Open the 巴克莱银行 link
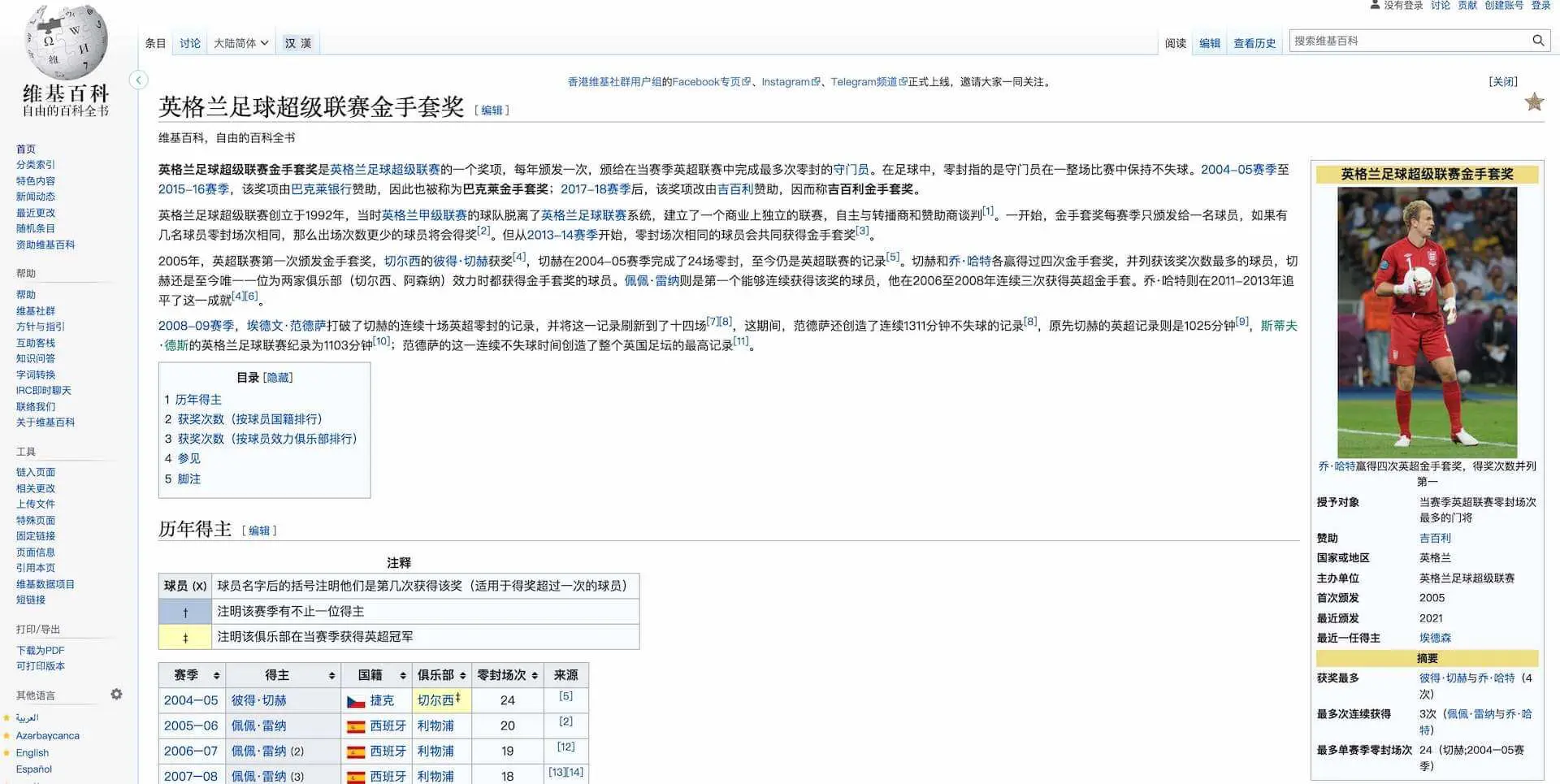The width and height of the screenshot is (1560, 784). [321, 188]
